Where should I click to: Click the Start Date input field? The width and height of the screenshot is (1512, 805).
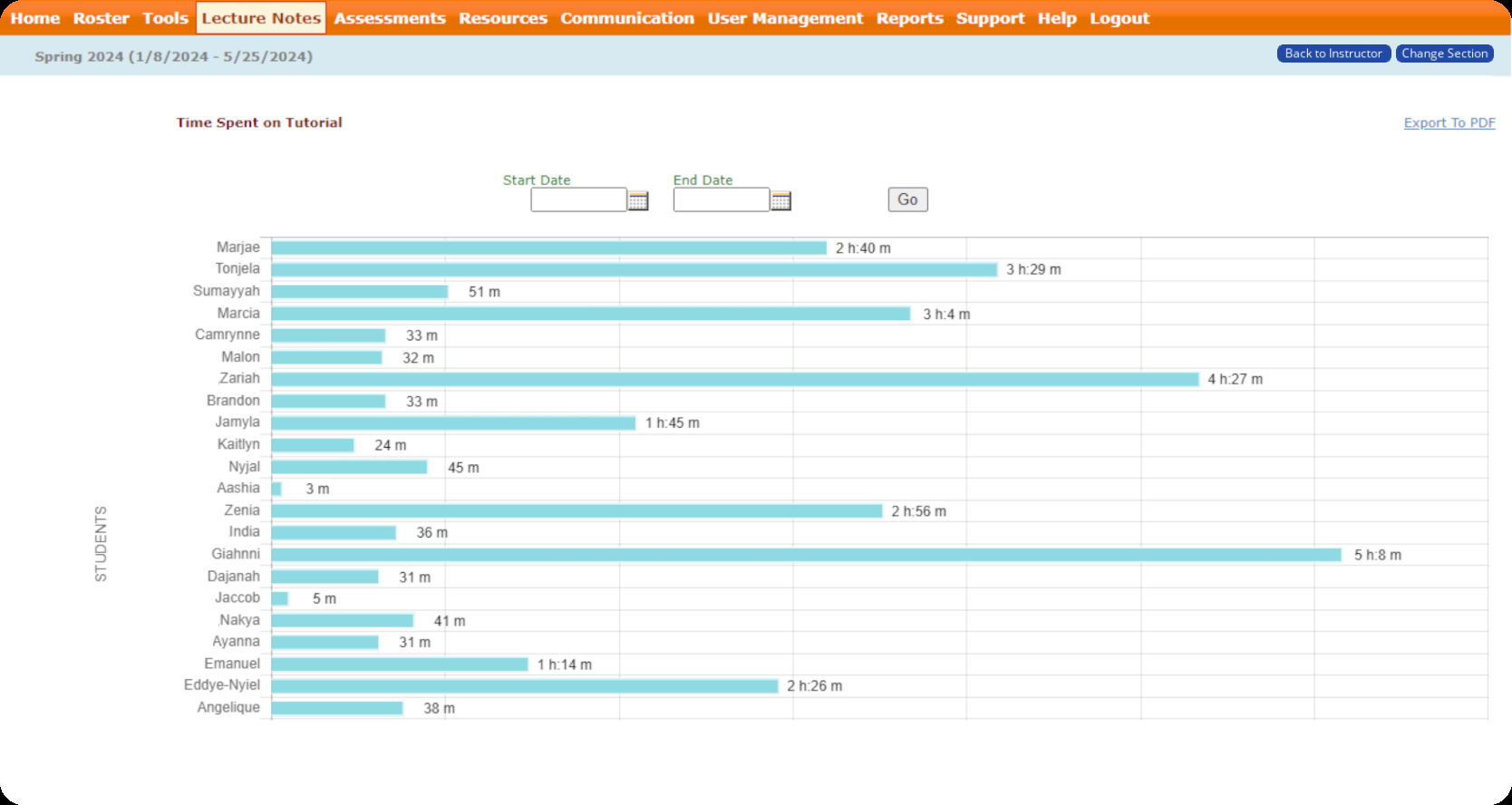[x=578, y=200]
